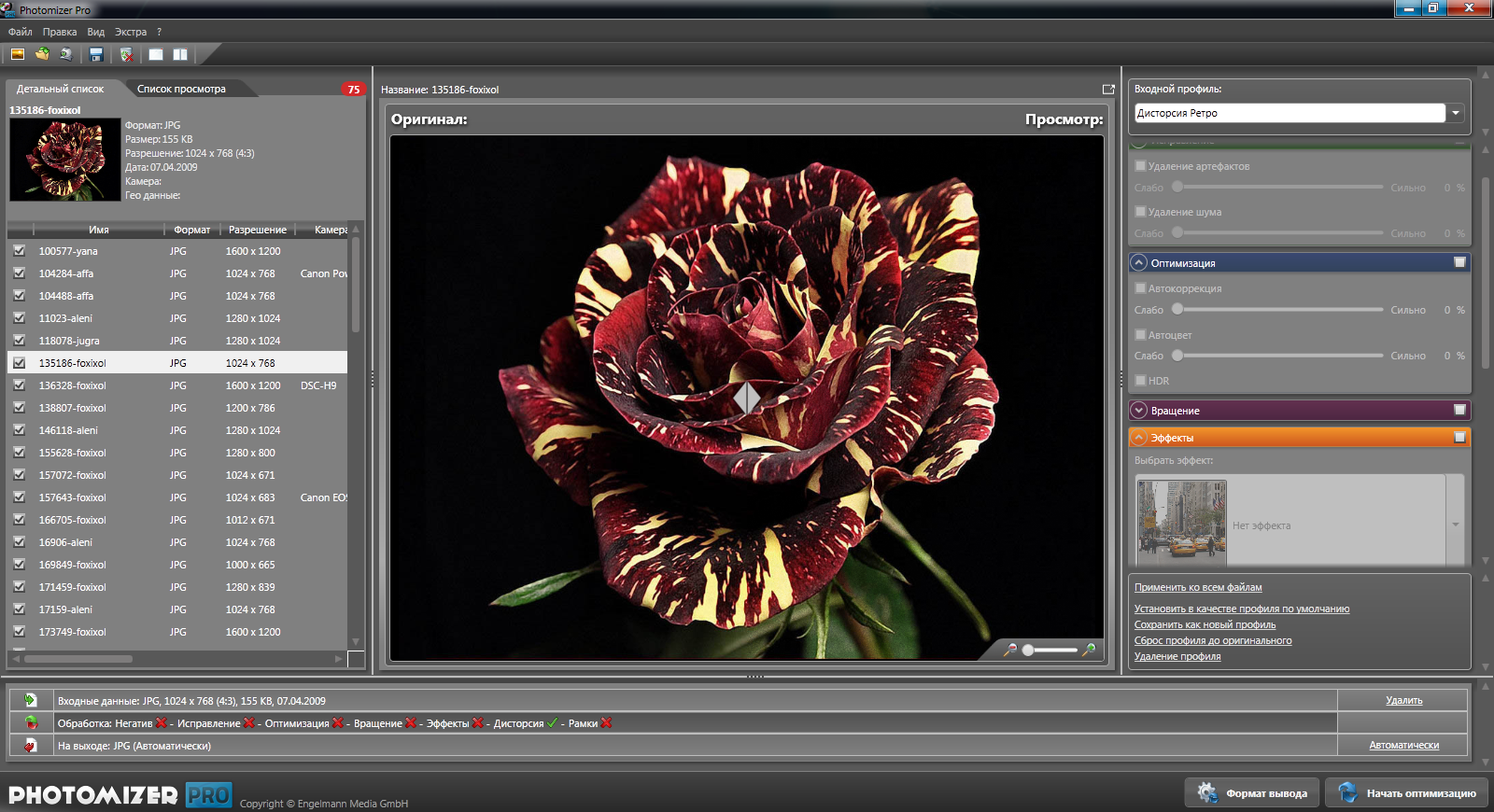Click the open image toolbar icon
This screenshot has height=812, width=1494.
pos(18,54)
